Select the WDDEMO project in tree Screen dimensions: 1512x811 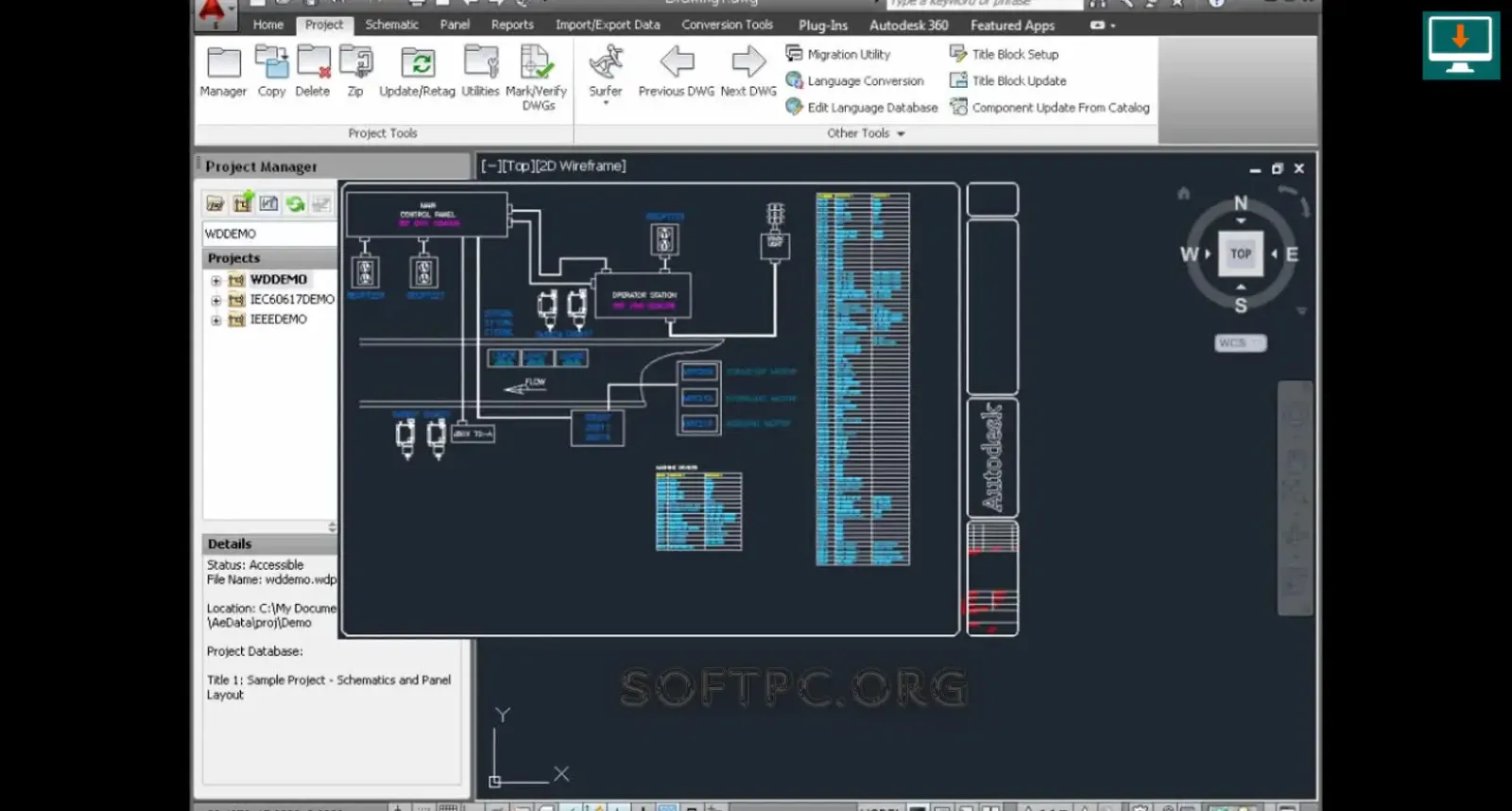pos(278,280)
